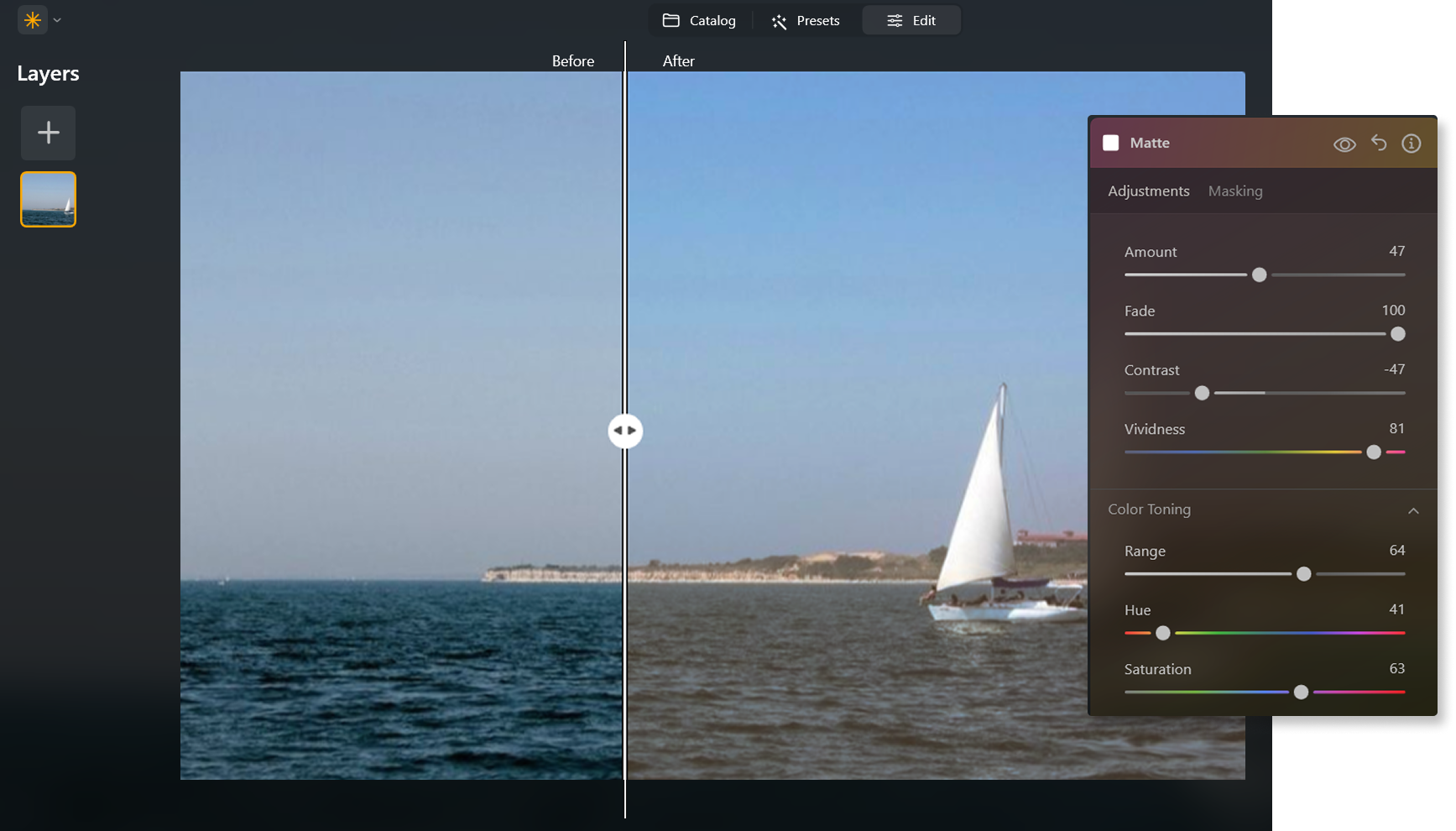Click the Hue value 41

coord(1397,609)
